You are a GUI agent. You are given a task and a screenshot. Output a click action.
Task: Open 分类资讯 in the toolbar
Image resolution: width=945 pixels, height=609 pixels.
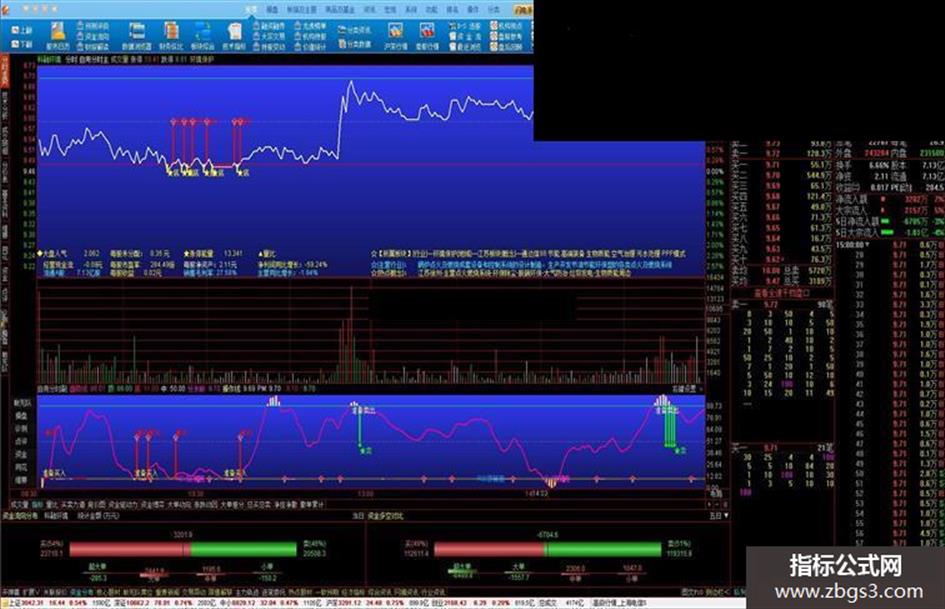[354, 30]
